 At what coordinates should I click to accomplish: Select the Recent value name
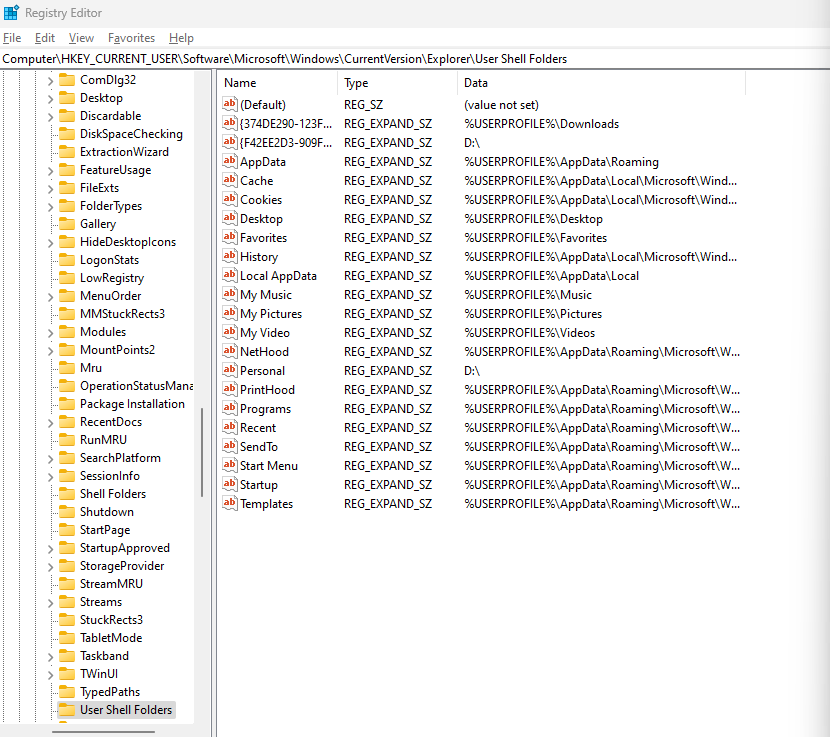pyautogui.click(x=258, y=428)
